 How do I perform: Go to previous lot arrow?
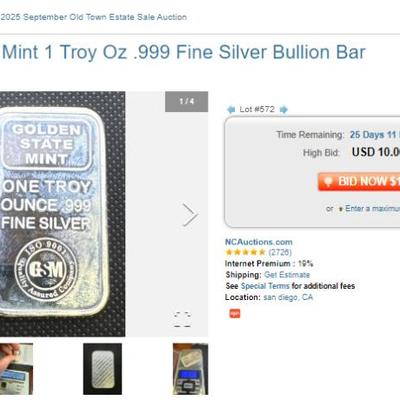(231, 109)
